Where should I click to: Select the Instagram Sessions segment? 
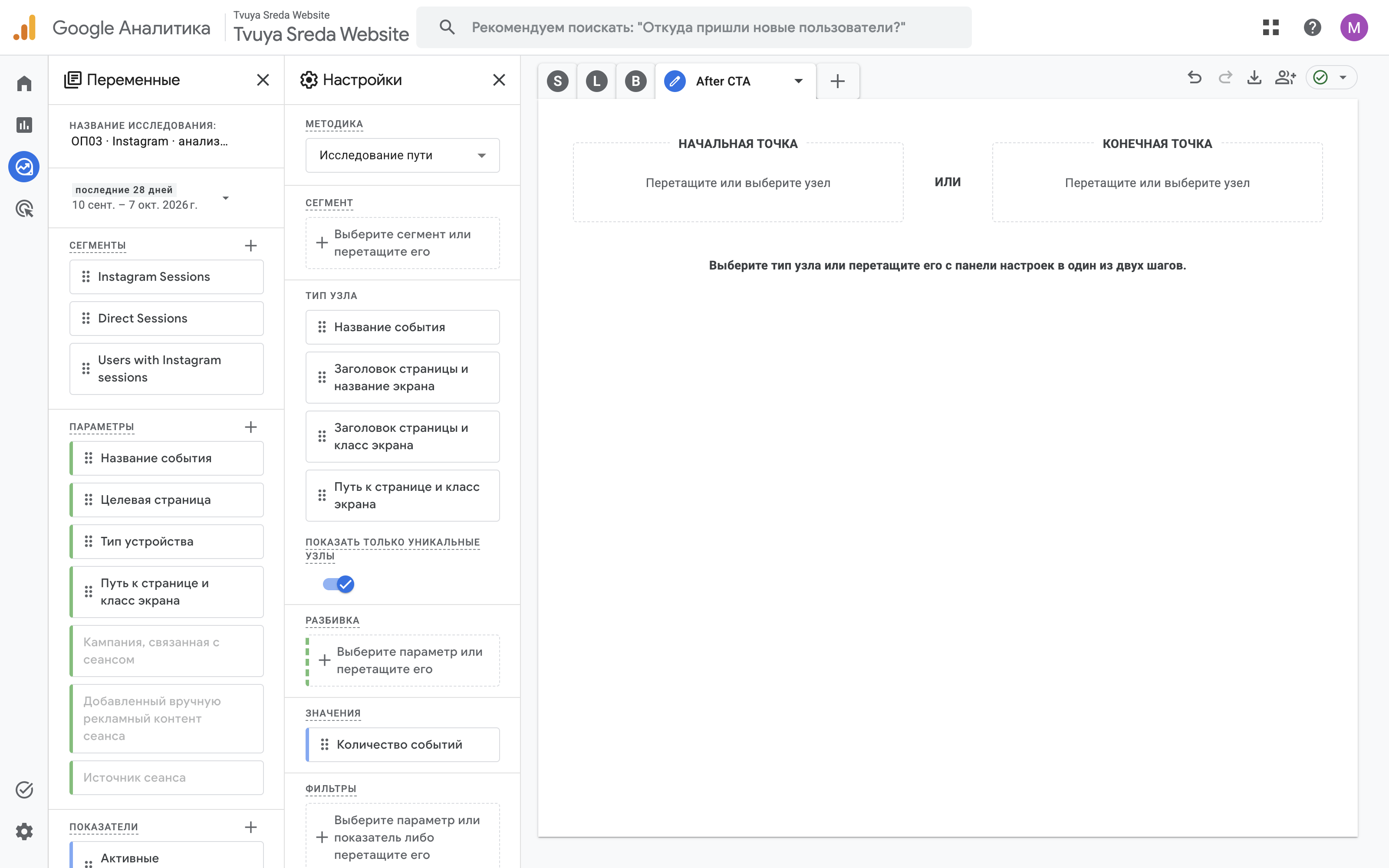click(166, 277)
